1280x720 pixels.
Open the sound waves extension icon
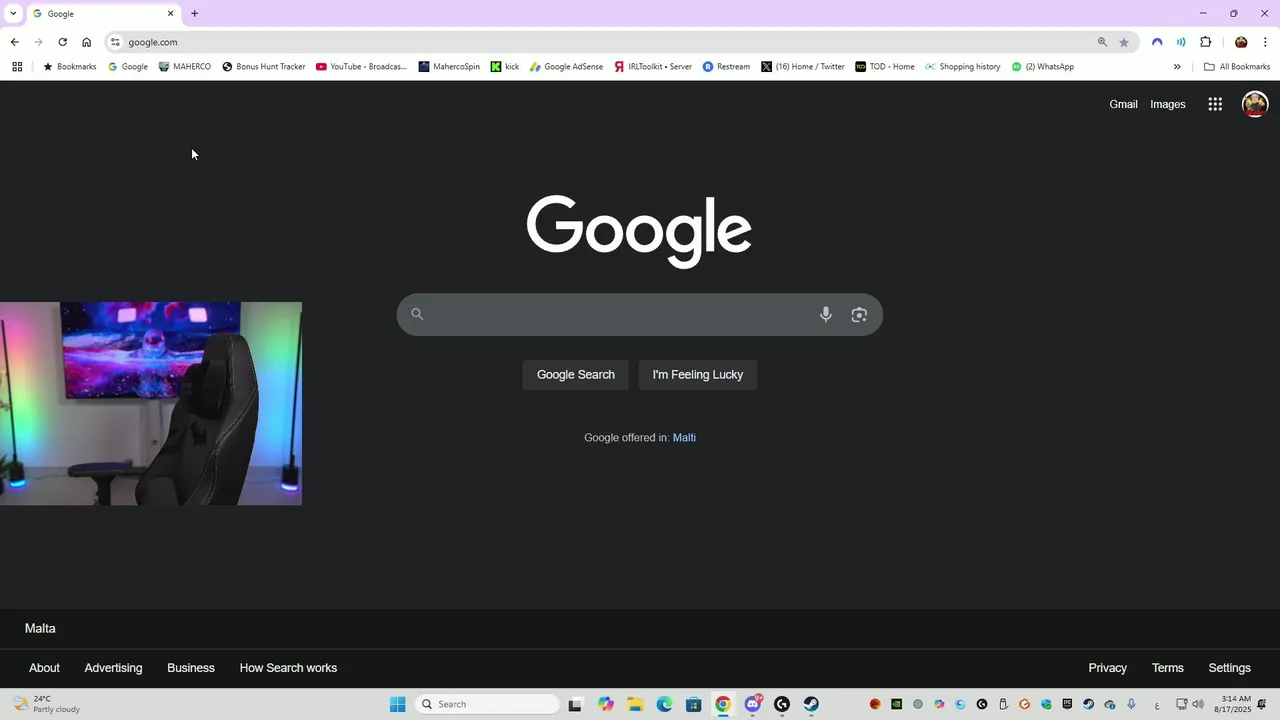coord(1181,42)
